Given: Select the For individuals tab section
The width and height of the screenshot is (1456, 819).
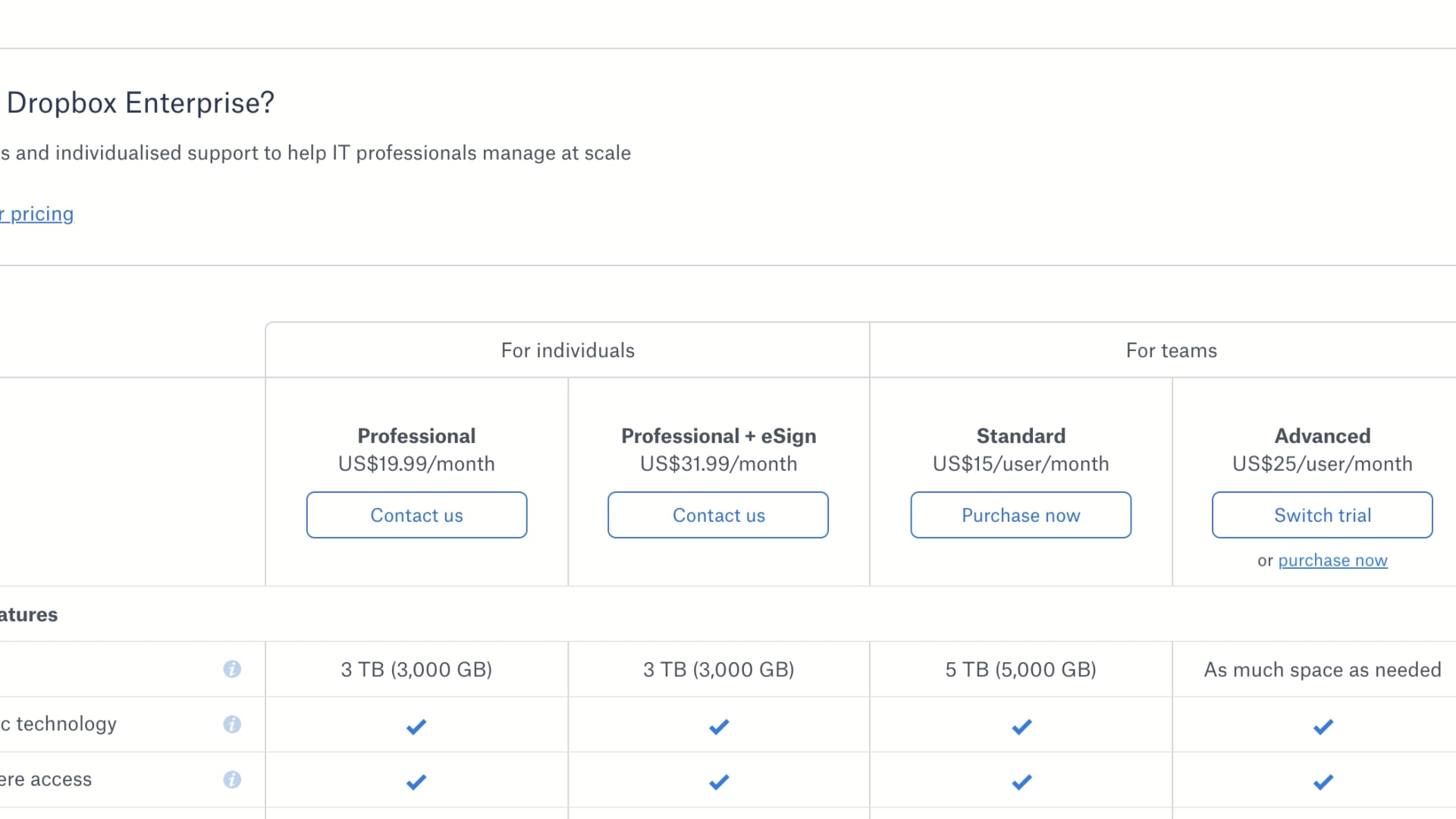Looking at the screenshot, I should point(568,349).
